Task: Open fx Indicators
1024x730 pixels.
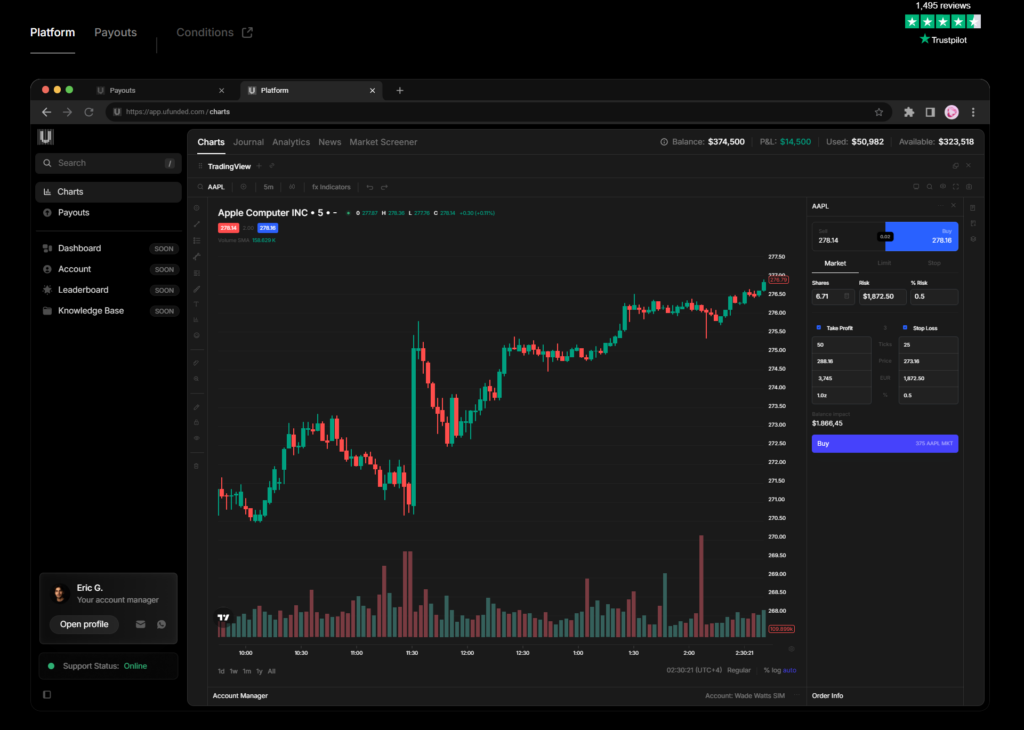Action: click(x=331, y=187)
